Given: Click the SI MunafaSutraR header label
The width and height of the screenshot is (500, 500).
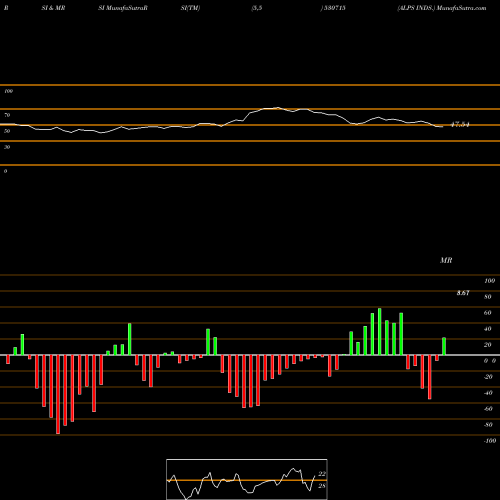Looking at the screenshot, I should click(x=123, y=8).
